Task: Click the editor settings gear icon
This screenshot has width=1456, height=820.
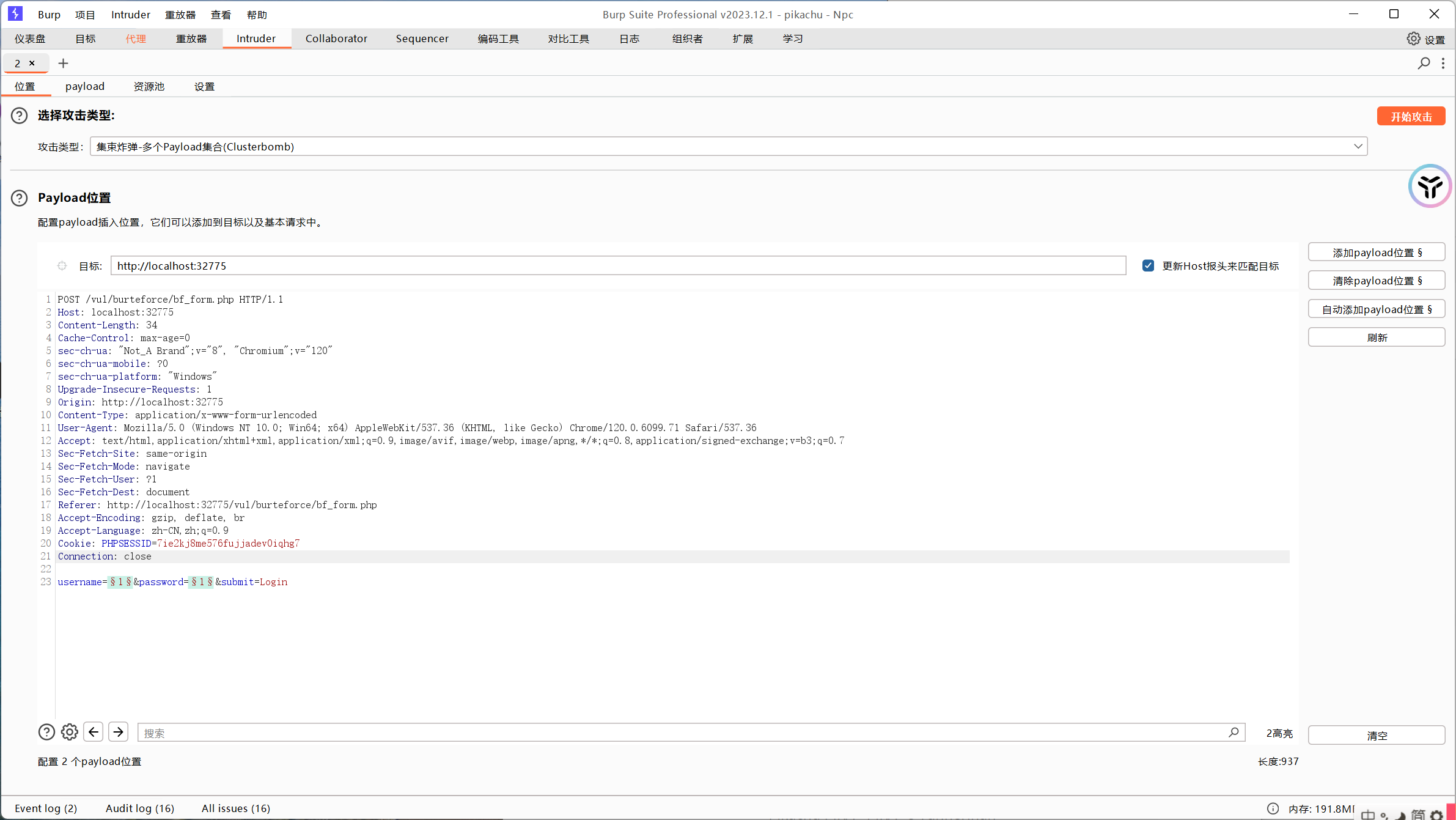Action: (x=70, y=732)
